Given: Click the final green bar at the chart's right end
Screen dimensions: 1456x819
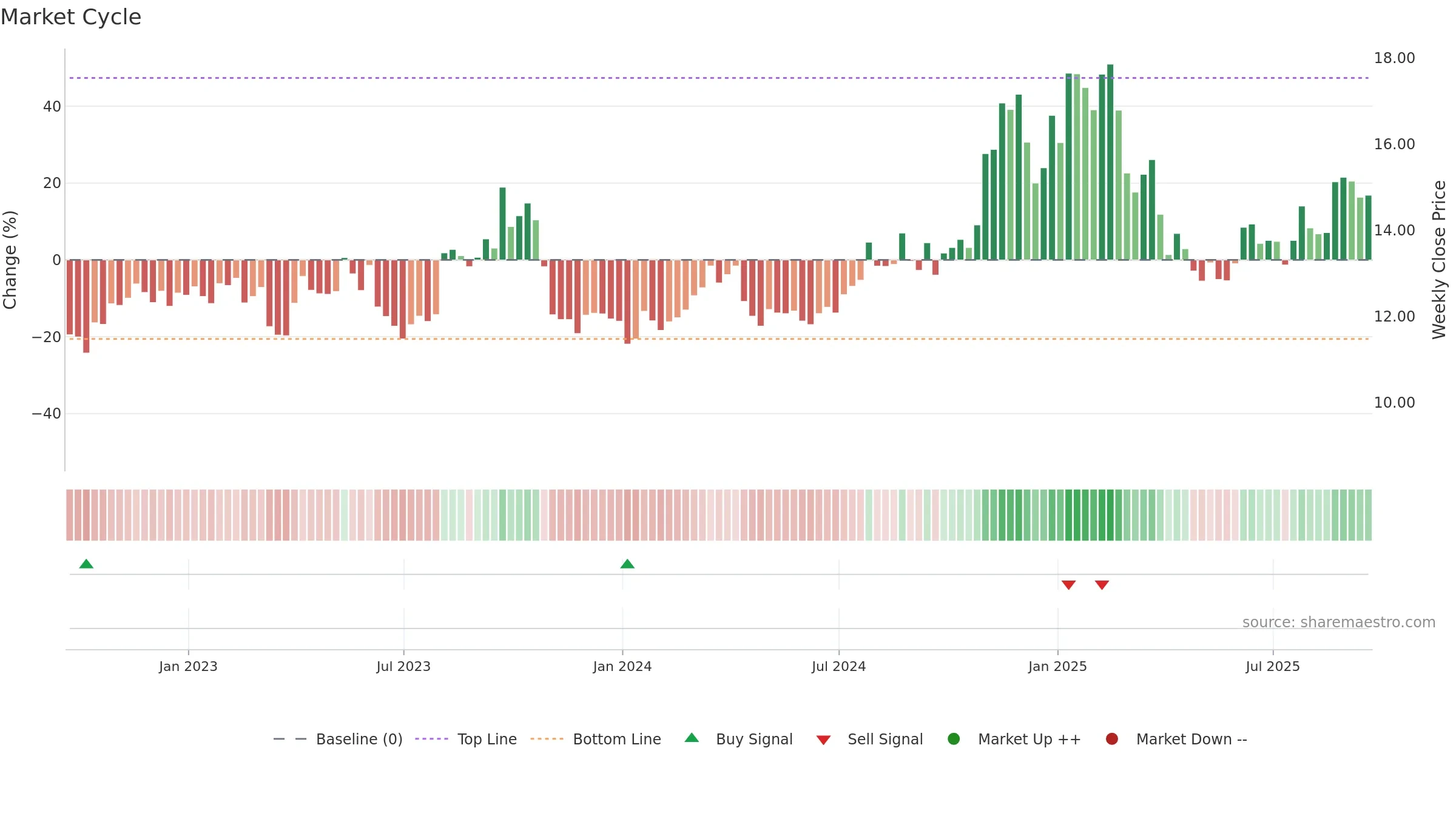Looking at the screenshot, I should coord(1368,227).
